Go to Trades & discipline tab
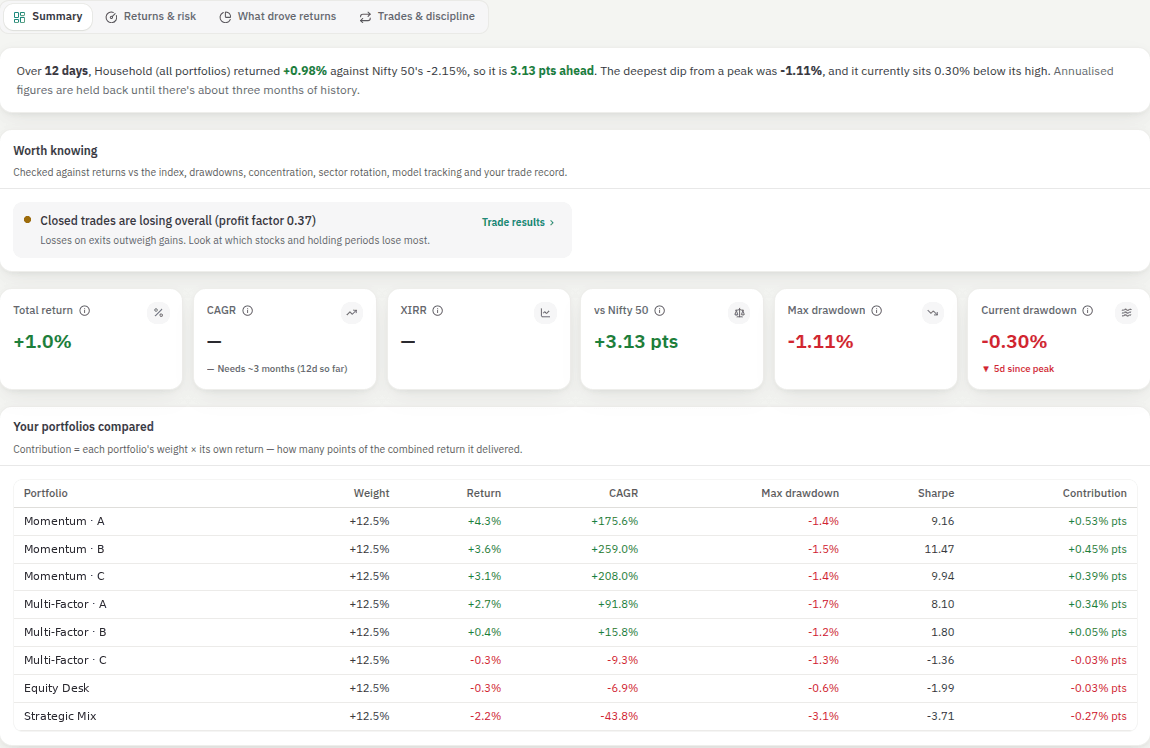The image size is (1150, 748). [x=417, y=16]
